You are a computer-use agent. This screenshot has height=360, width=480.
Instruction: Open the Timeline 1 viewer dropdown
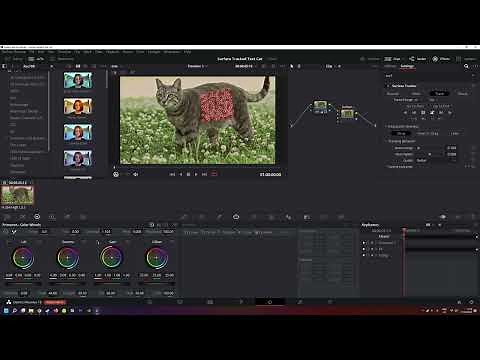click(197, 66)
